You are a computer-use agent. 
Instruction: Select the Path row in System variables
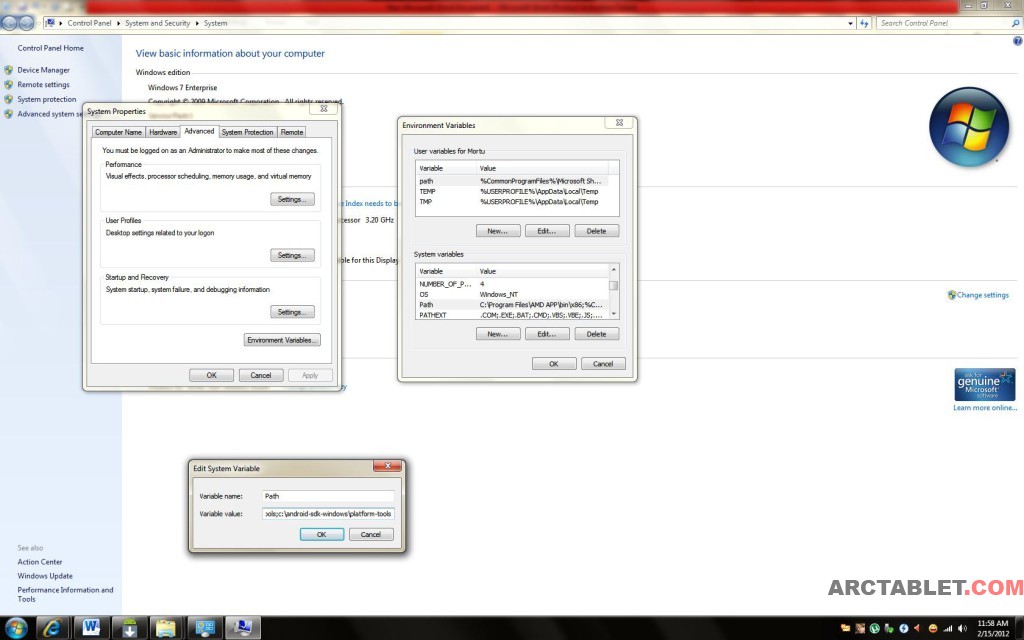pyautogui.click(x=513, y=305)
